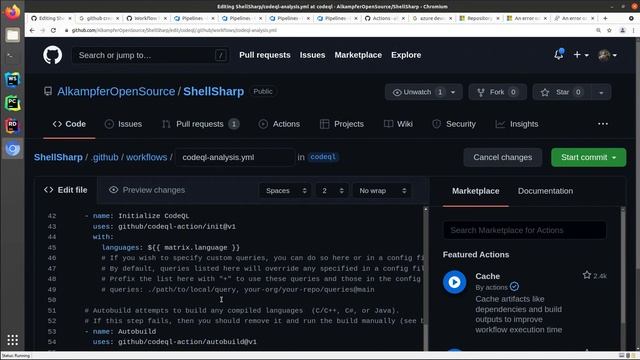Bookmark this page with star icon
This screenshot has width=640, height=360.
point(609,30)
